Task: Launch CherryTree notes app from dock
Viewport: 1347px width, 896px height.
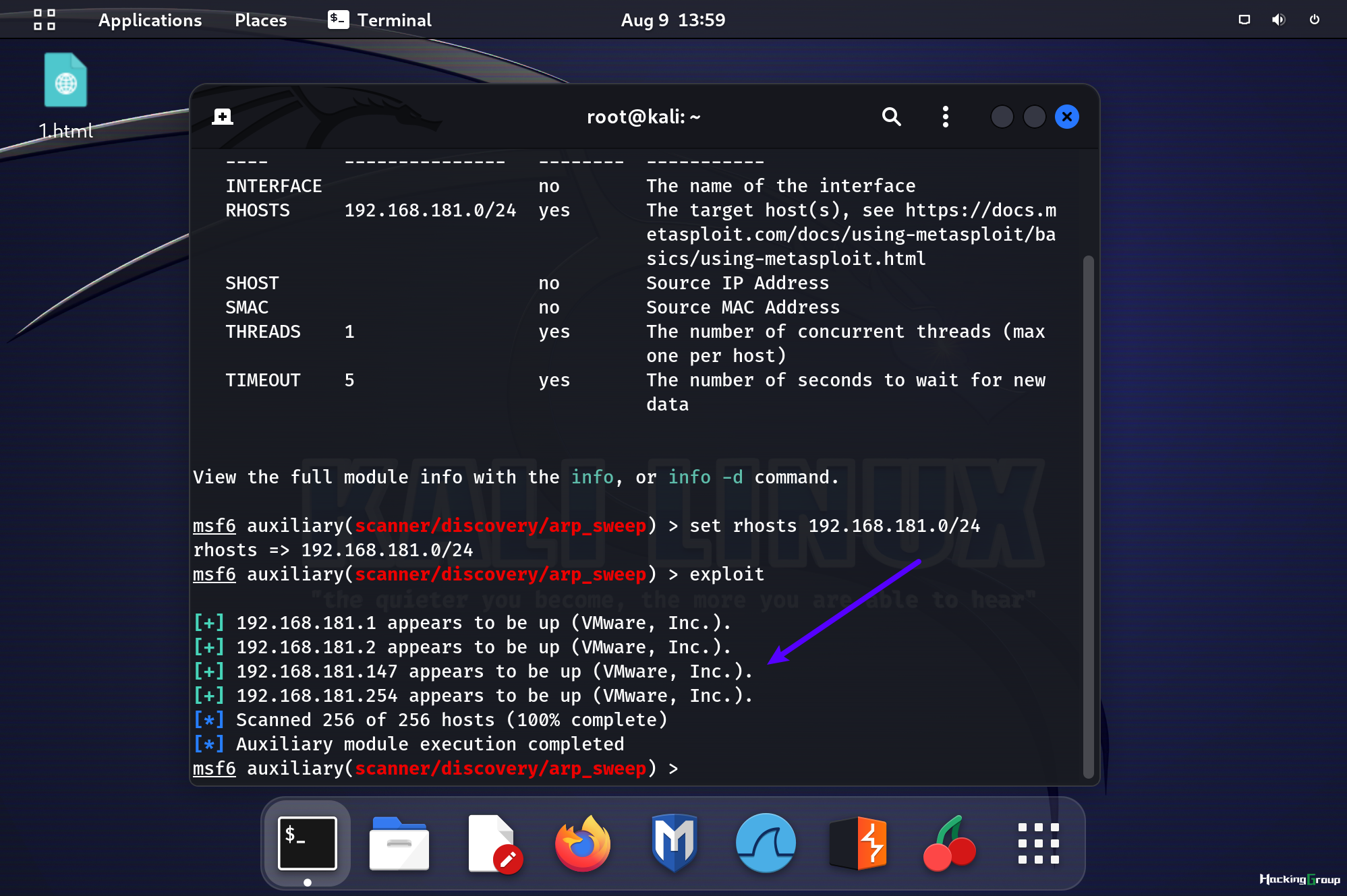Action: click(949, 843)
